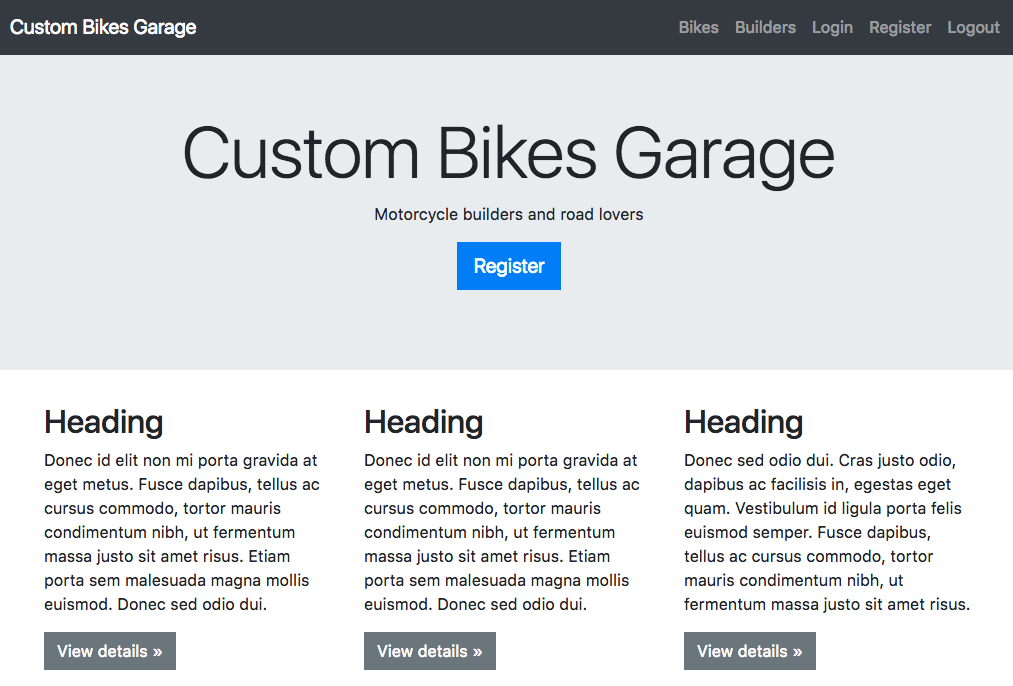The width and height of the screenshot is (1013, 686).
Task: Open the Bikes nav link
Action: click(698, 27)
